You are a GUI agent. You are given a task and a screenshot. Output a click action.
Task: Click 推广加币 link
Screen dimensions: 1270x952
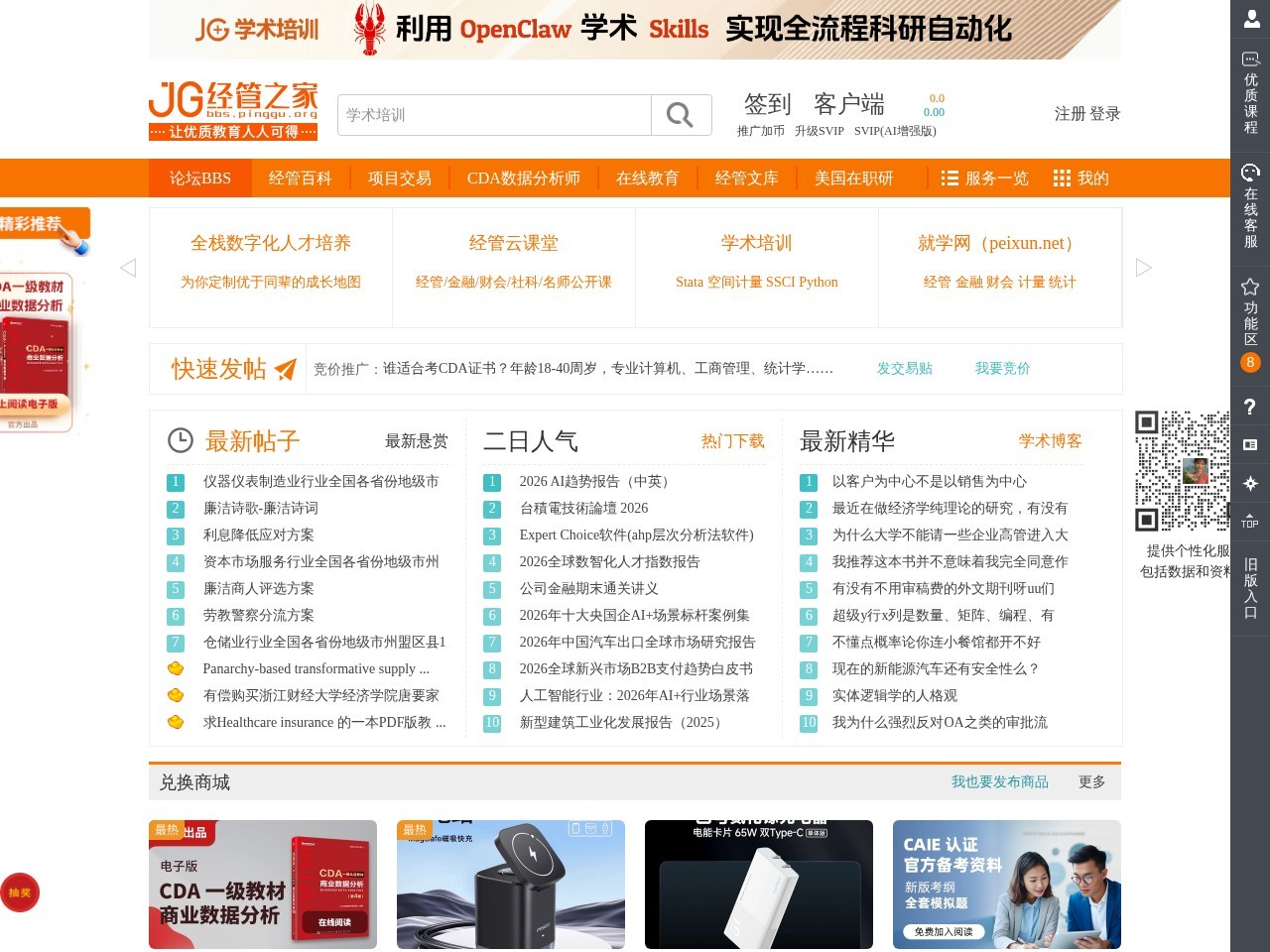click(760, 131)
